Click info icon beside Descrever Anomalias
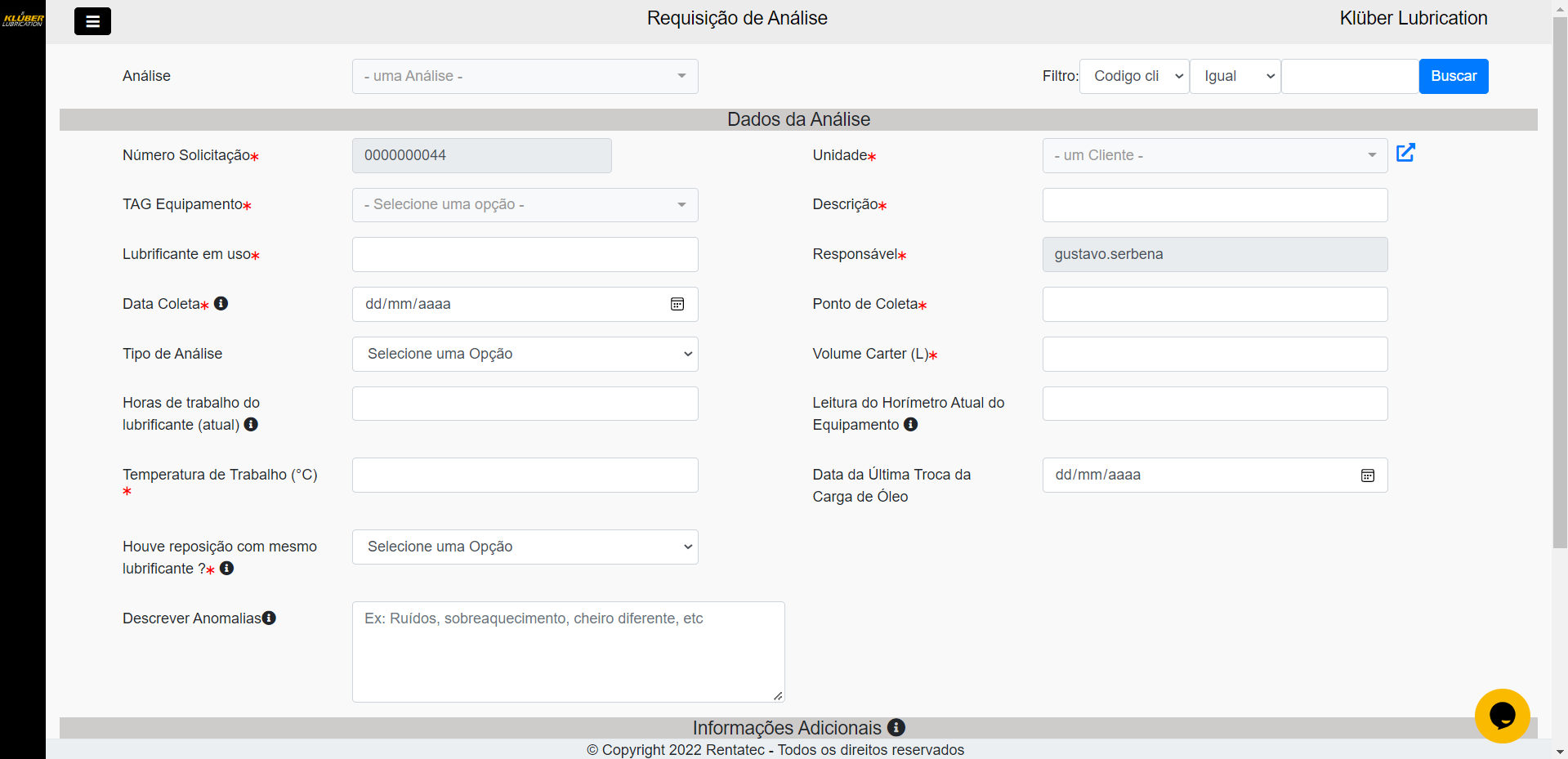The width and height of the screenshot is (1568, 759). pyautogui.click(x=269, y=618)
